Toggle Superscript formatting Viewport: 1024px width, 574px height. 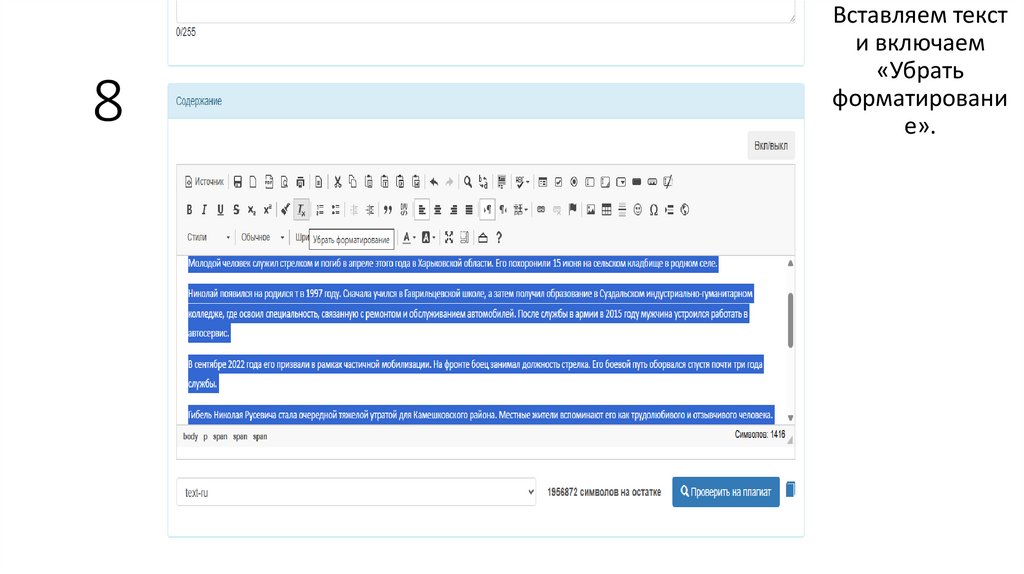267,210
